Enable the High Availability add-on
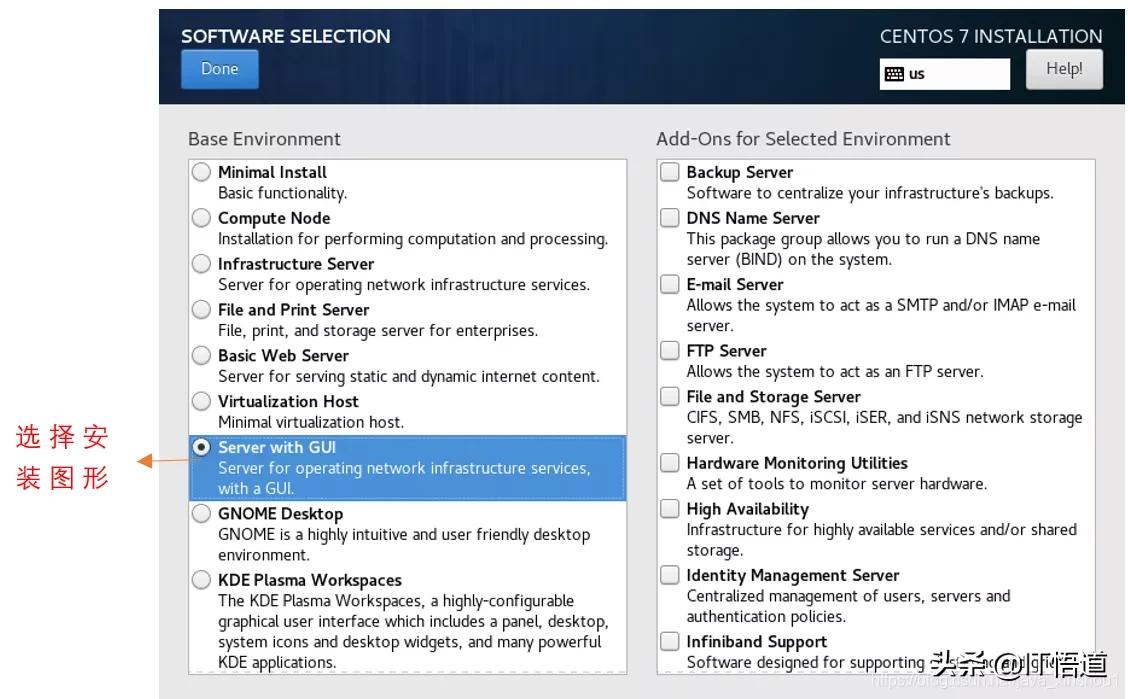 [x=670, y=509]
